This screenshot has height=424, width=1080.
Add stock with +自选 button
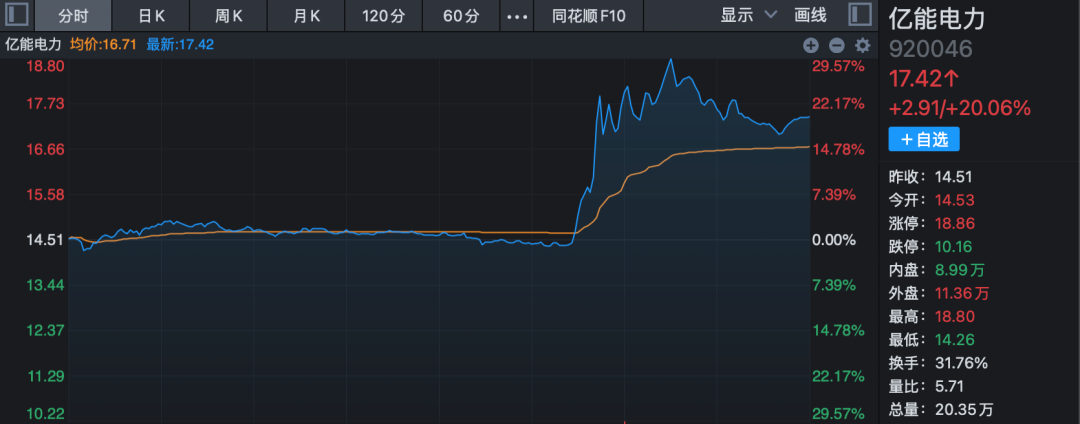click(x=923, y=139)
